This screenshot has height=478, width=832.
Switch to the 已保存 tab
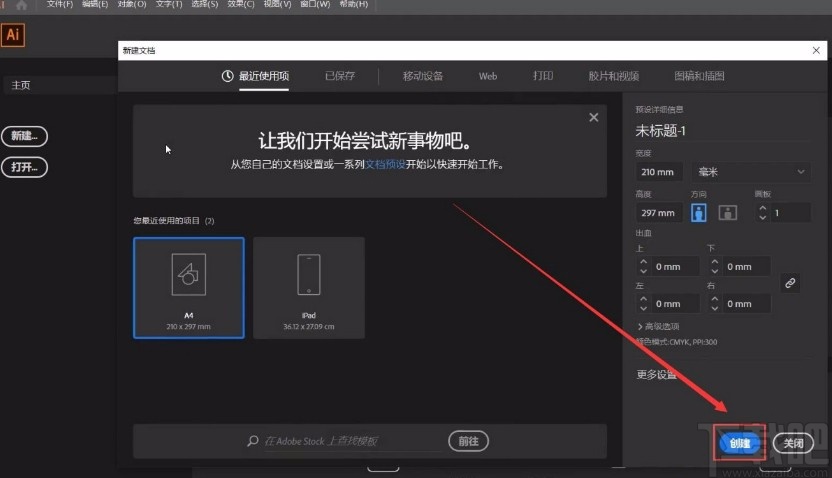pos(340,76)
